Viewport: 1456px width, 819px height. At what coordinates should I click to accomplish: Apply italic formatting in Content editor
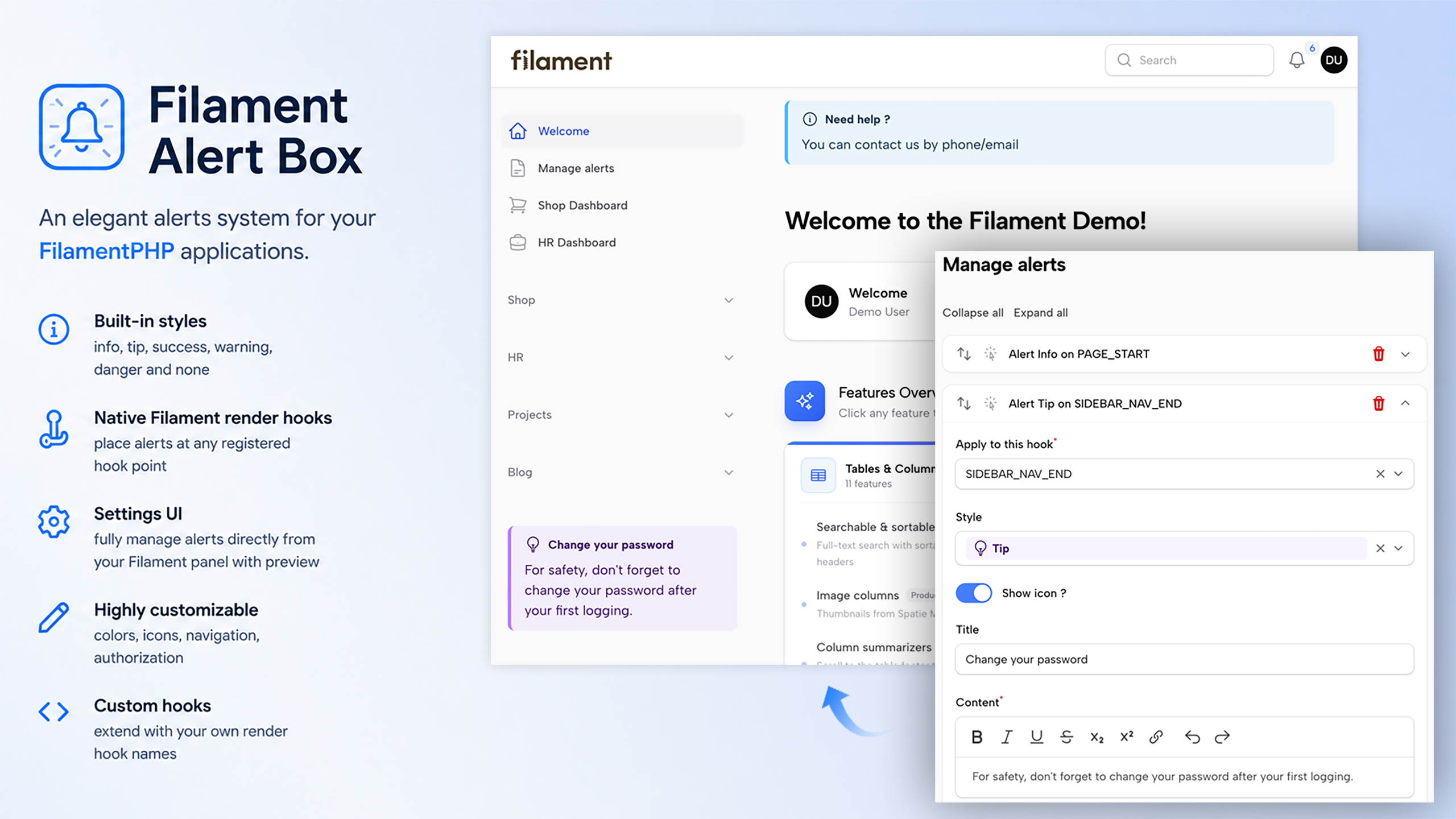pyautogui.click(x=1007, y=737)
